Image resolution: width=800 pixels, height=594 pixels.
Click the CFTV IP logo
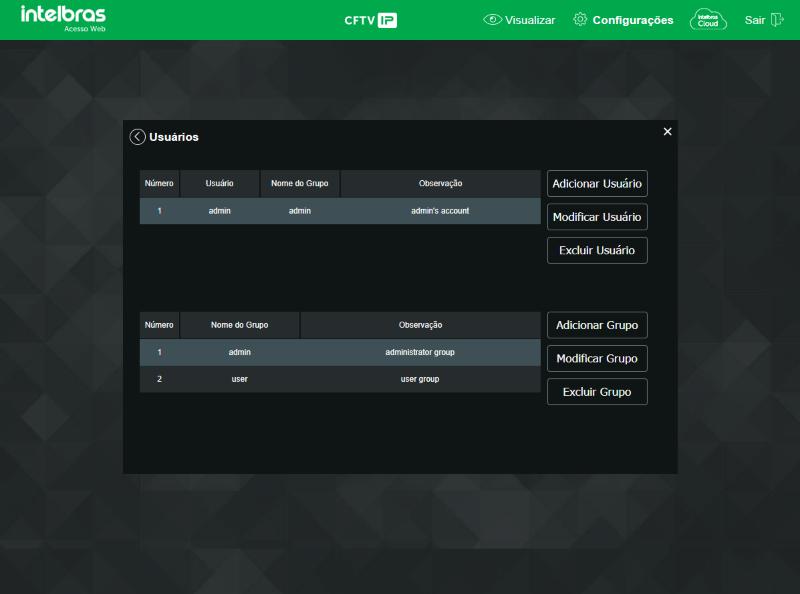pos(370,20)
